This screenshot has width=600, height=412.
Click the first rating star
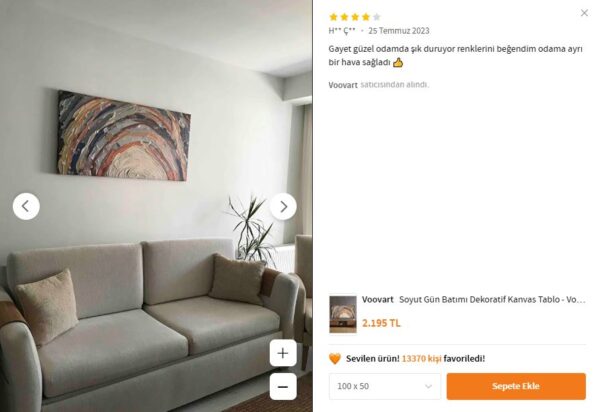click(x=333, y=17)
